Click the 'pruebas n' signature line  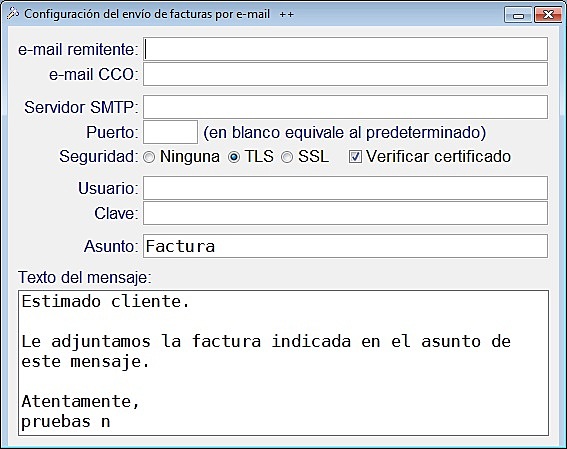pos(66,422)
